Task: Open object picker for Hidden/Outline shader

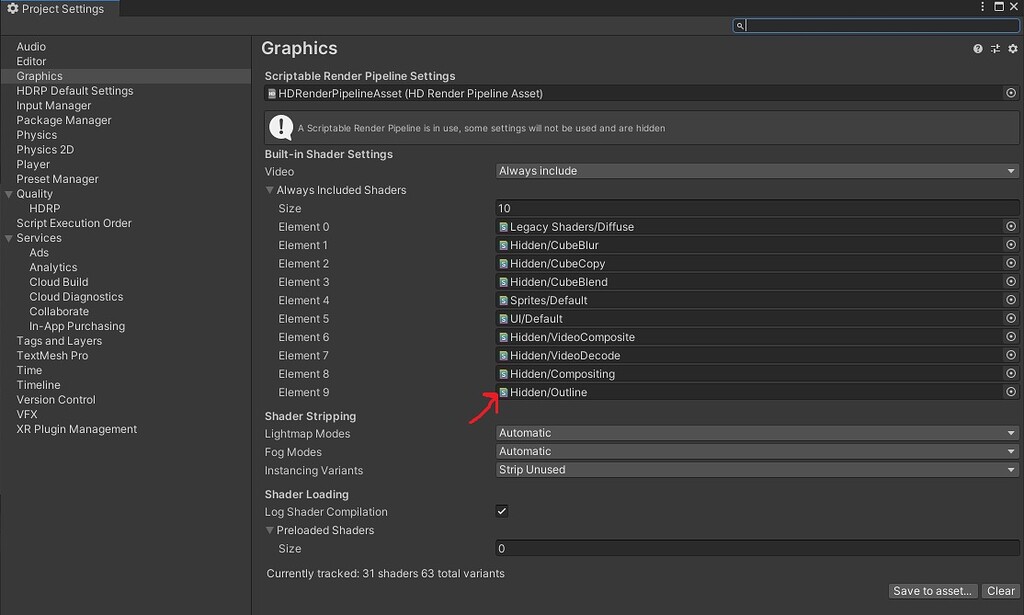Action: pyautogui.click(x=1011, y=392)
